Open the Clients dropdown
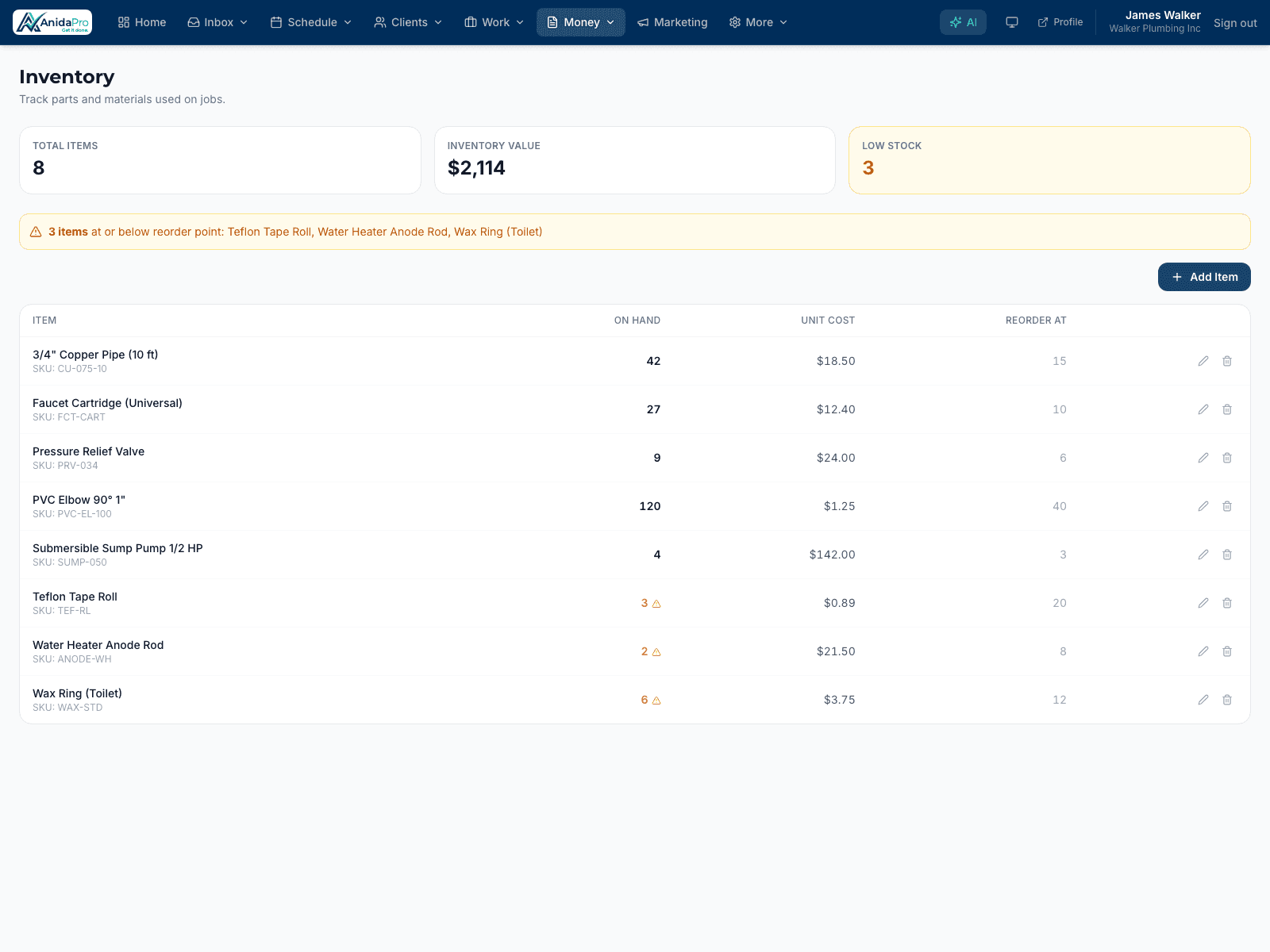1270x952 pixels. [408, 22]
